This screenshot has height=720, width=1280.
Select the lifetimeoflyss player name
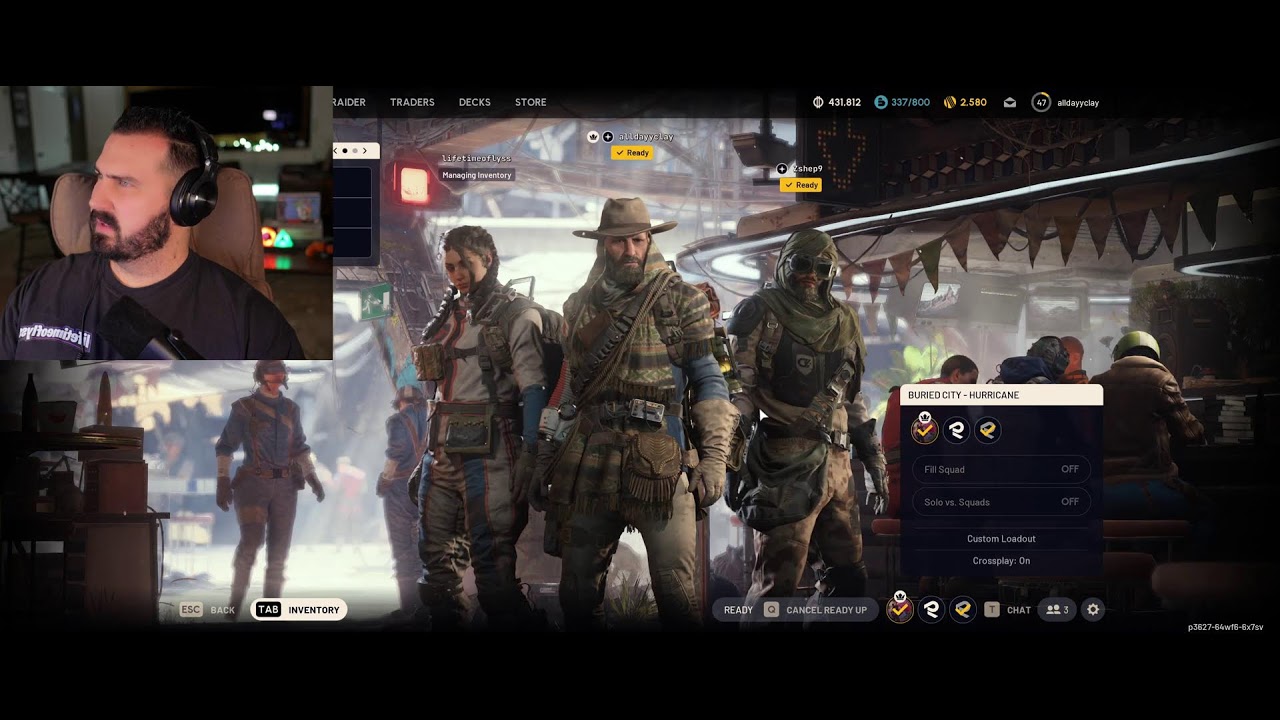pyautogui.click(x=476, y=158)
